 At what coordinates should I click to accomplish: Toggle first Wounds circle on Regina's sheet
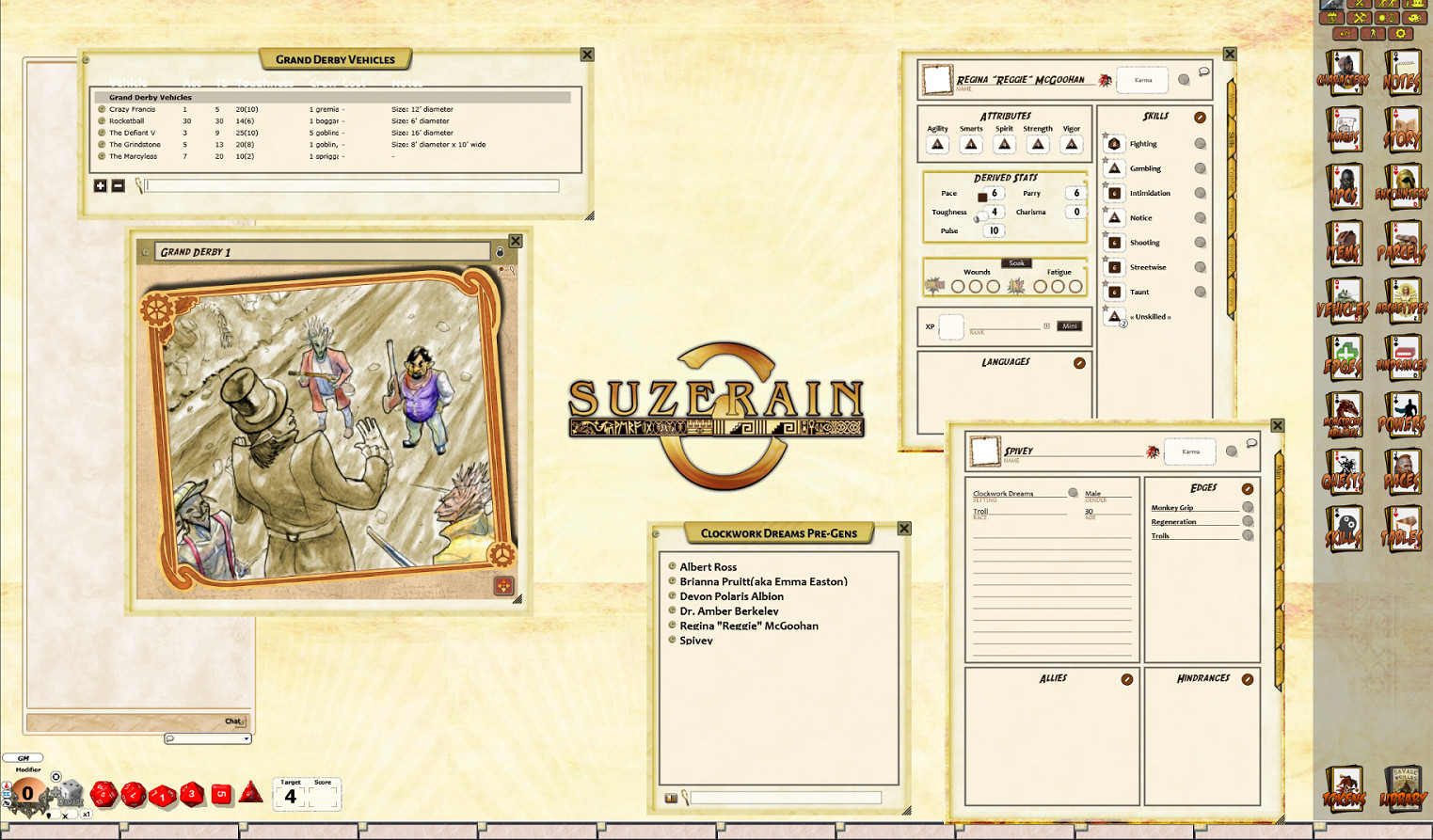click(x=958, y=287)
